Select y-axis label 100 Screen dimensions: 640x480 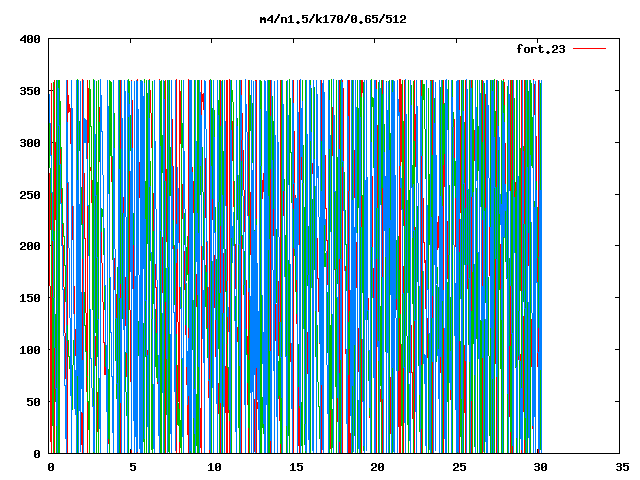tap(30, 350)
